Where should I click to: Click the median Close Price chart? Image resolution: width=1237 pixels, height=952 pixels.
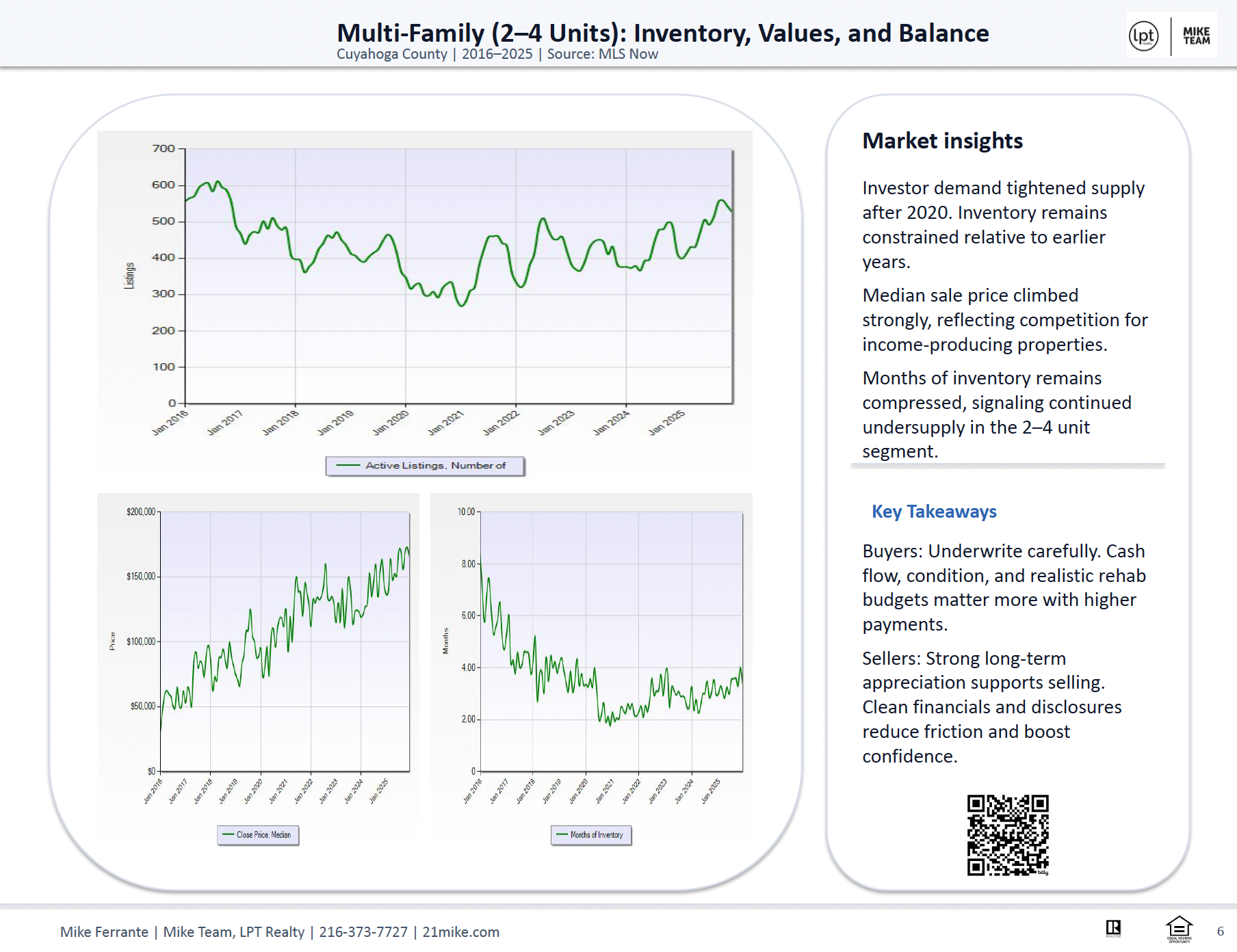coord(285,642)
